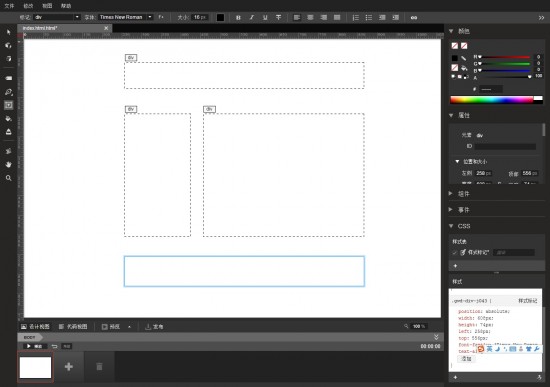
Task: Toggle strikethrough formatting
Action: coord(279,18)
